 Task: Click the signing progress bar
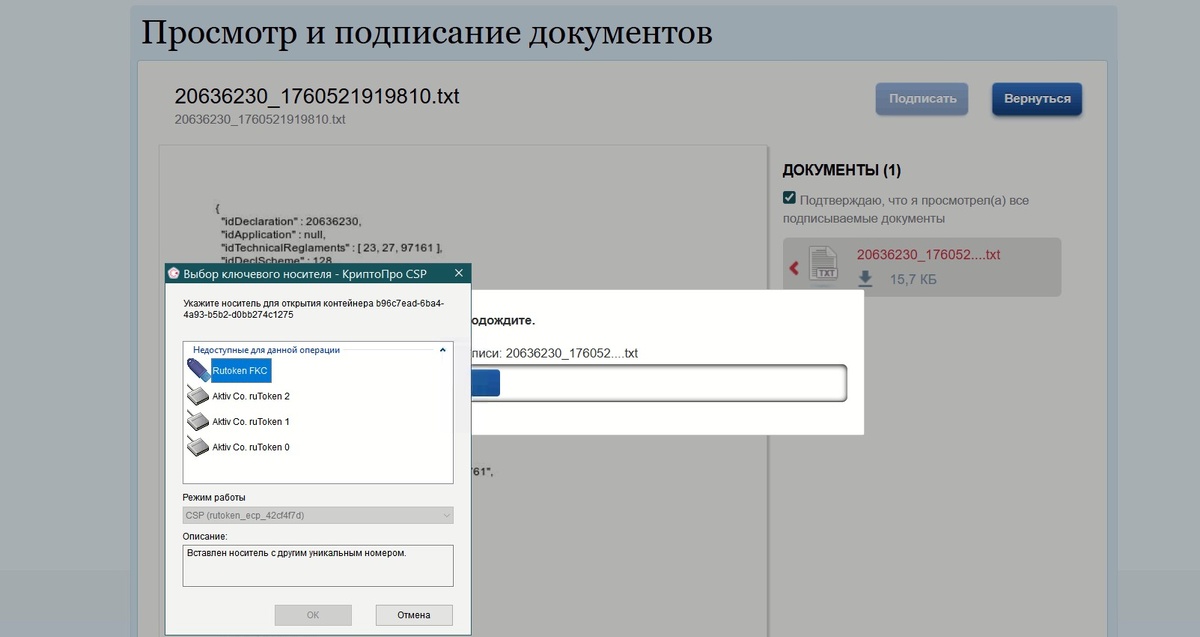[660, 383]
